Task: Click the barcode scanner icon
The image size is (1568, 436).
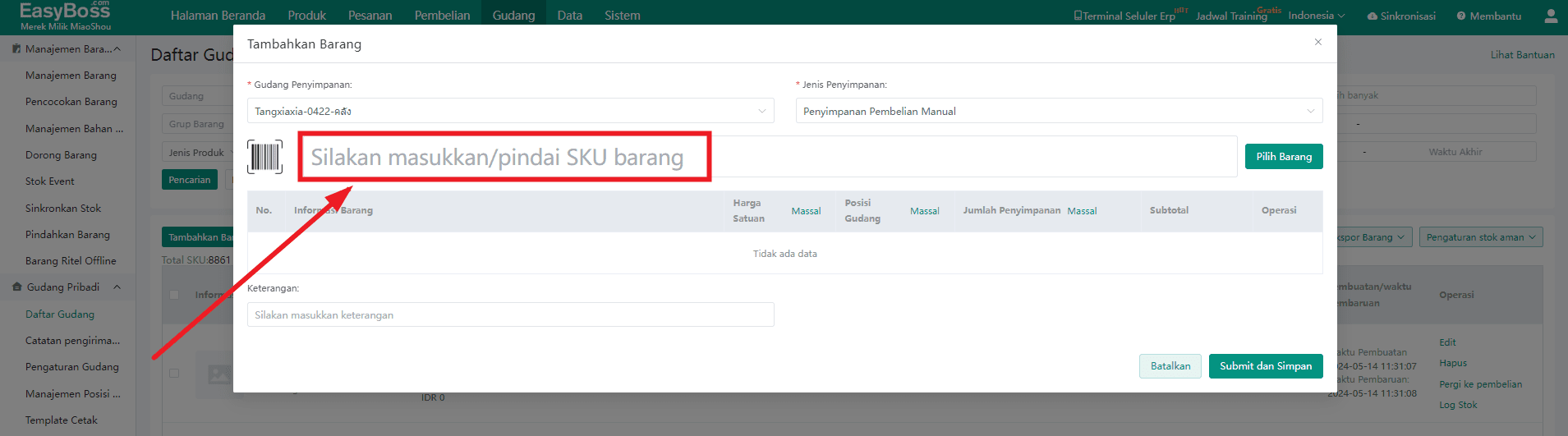Action: pos(264,156)
